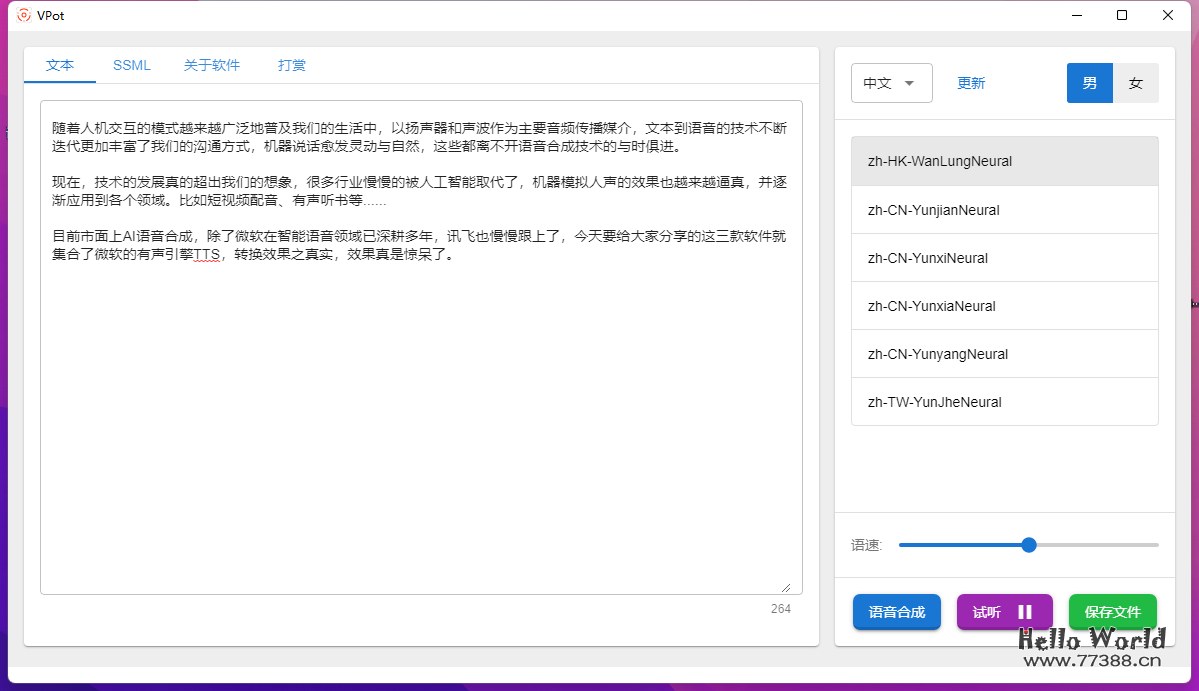Click the 更新 refresh link
This screenshot has height=691, width=1199.
click(970, 83)
